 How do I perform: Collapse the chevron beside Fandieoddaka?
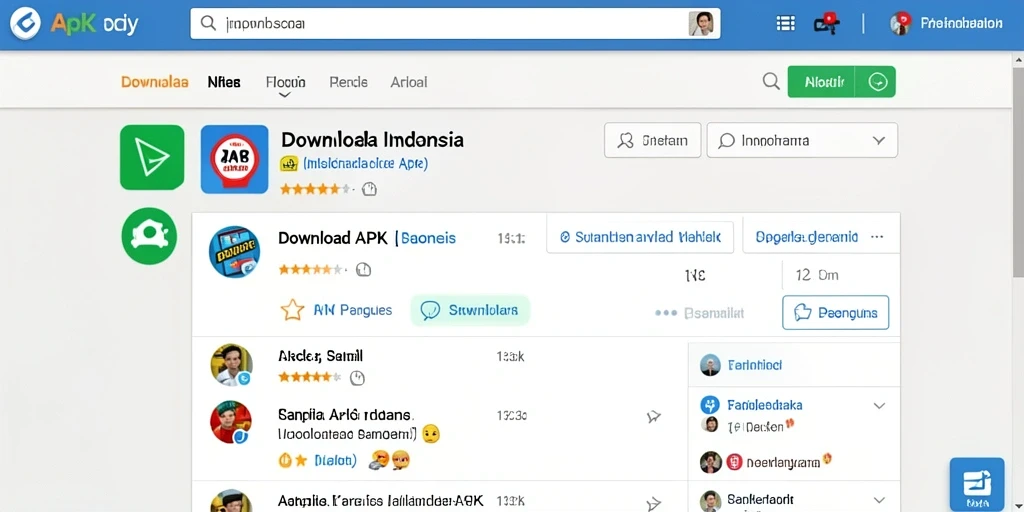click(x=879, y=406)
